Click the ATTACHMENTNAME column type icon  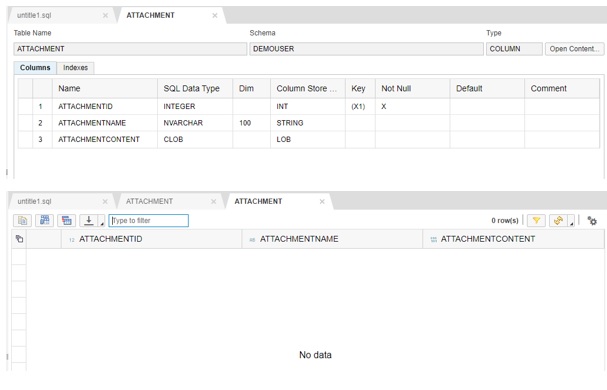click(252, 240)
